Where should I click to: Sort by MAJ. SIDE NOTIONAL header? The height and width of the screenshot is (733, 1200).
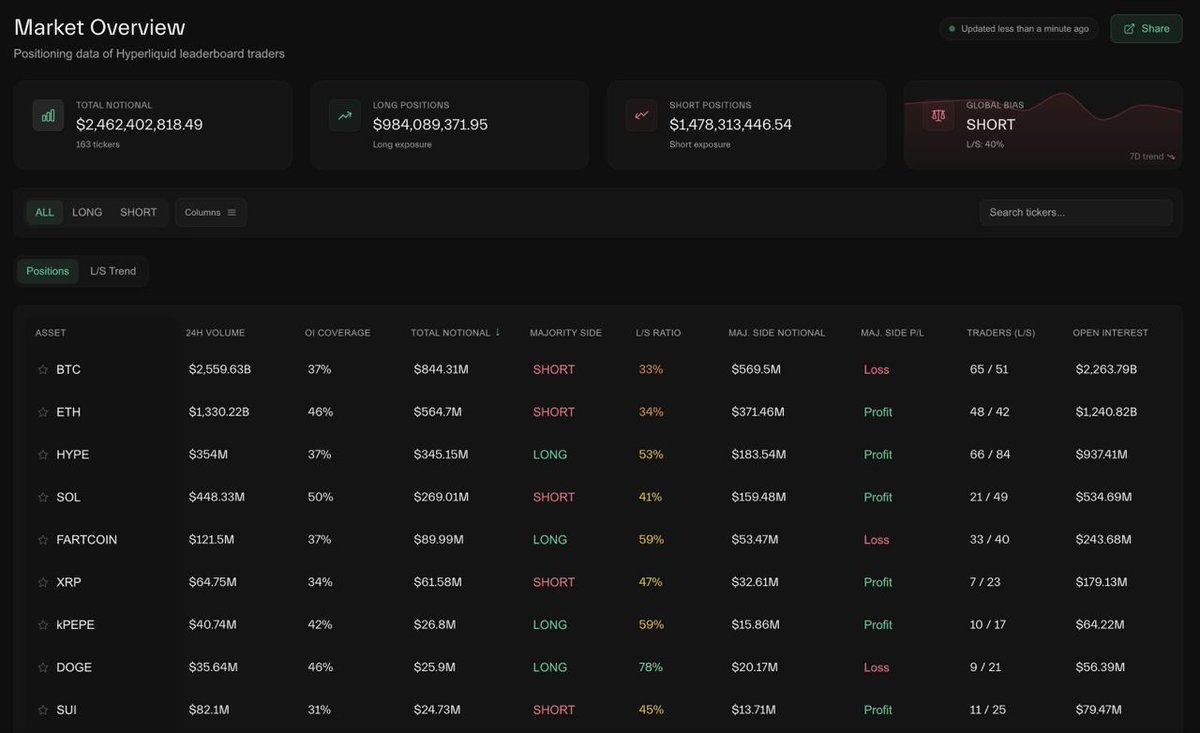tap(777, 333)
